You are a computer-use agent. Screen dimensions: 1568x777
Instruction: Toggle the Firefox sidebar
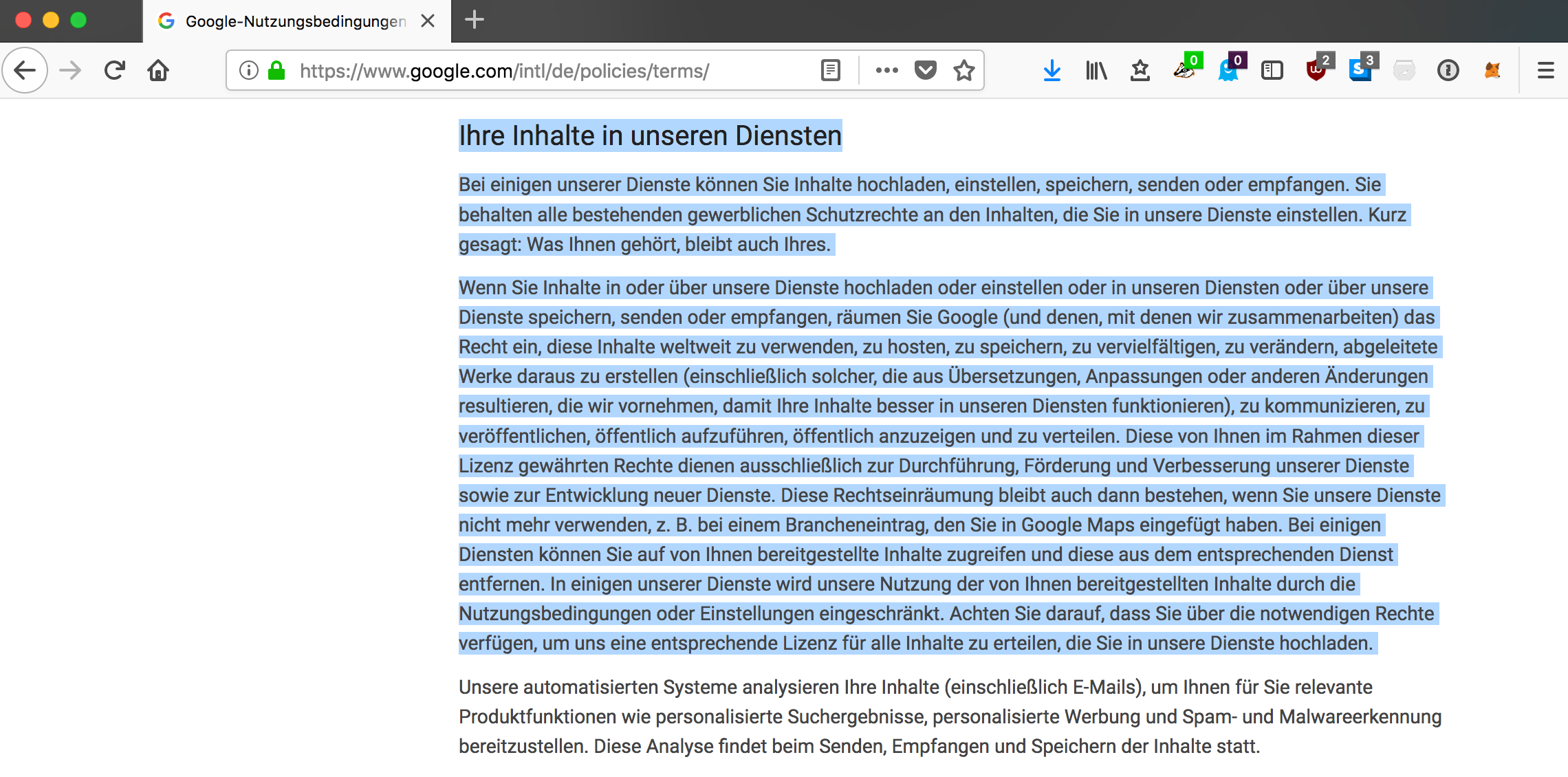click(x=1272, y=70)
